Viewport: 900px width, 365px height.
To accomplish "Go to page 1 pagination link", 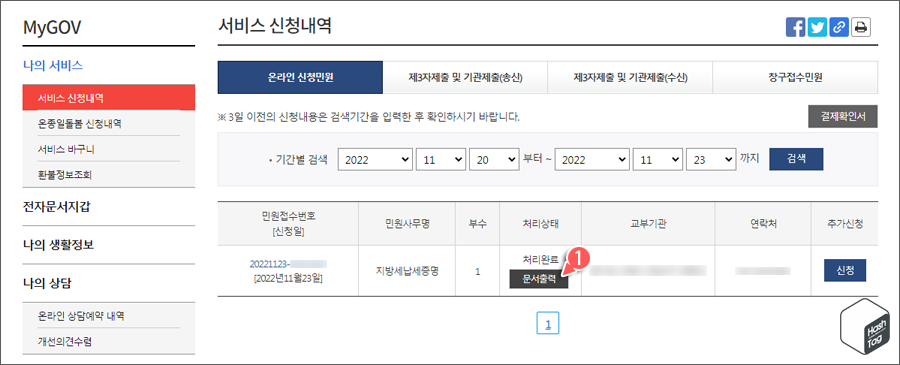I will 548,324.
